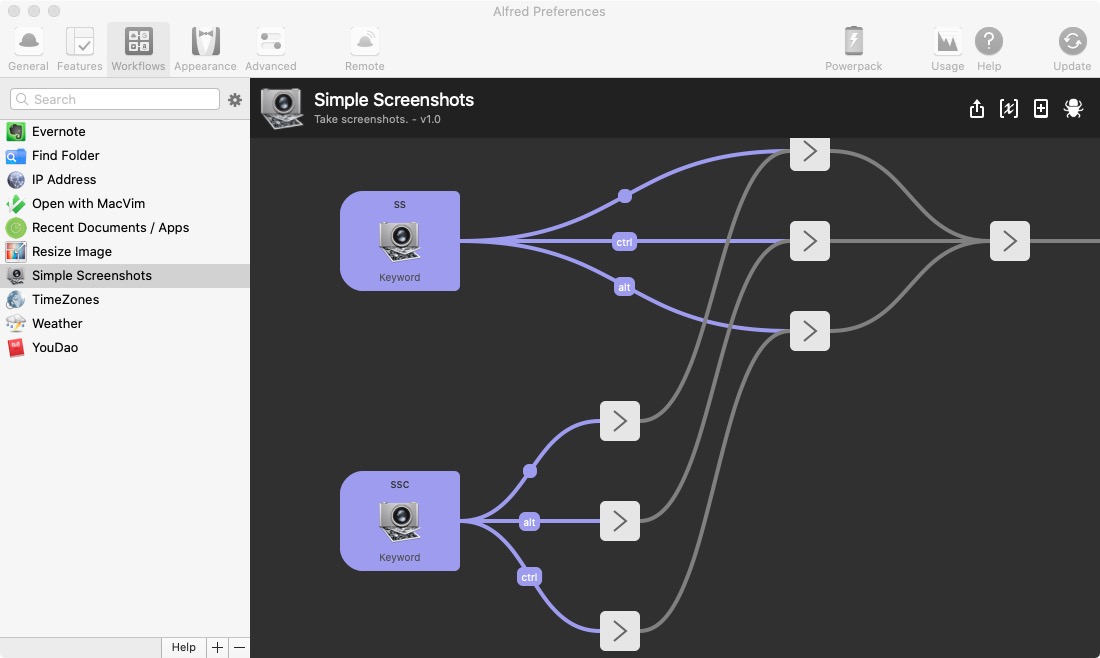Select the final merging node on the right
Image resolution: width=1100 pixels, height=658 pixels.
1010,241
